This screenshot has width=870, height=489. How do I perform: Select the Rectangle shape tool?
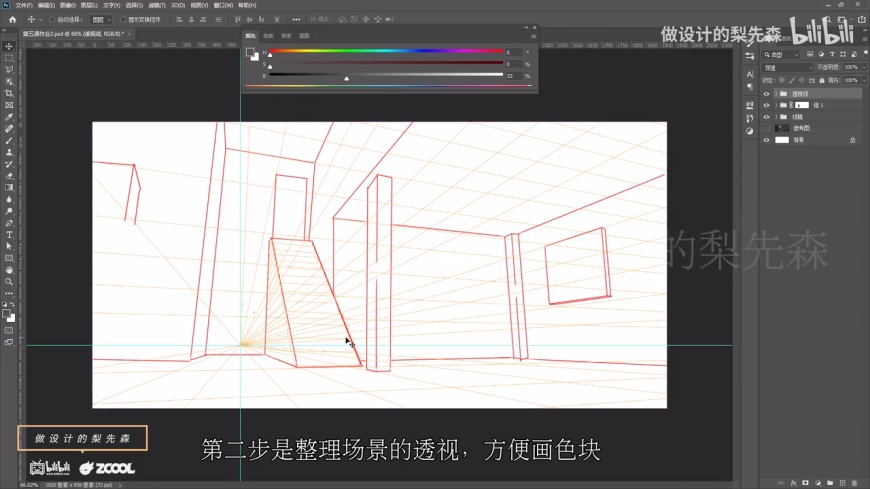click(9, 258)
